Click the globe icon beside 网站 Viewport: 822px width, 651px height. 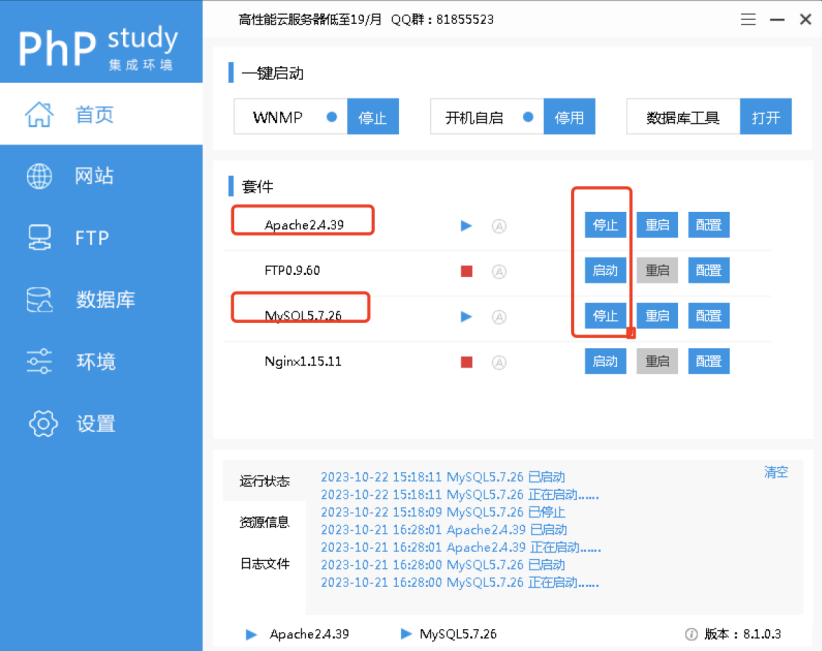[39, 176]
